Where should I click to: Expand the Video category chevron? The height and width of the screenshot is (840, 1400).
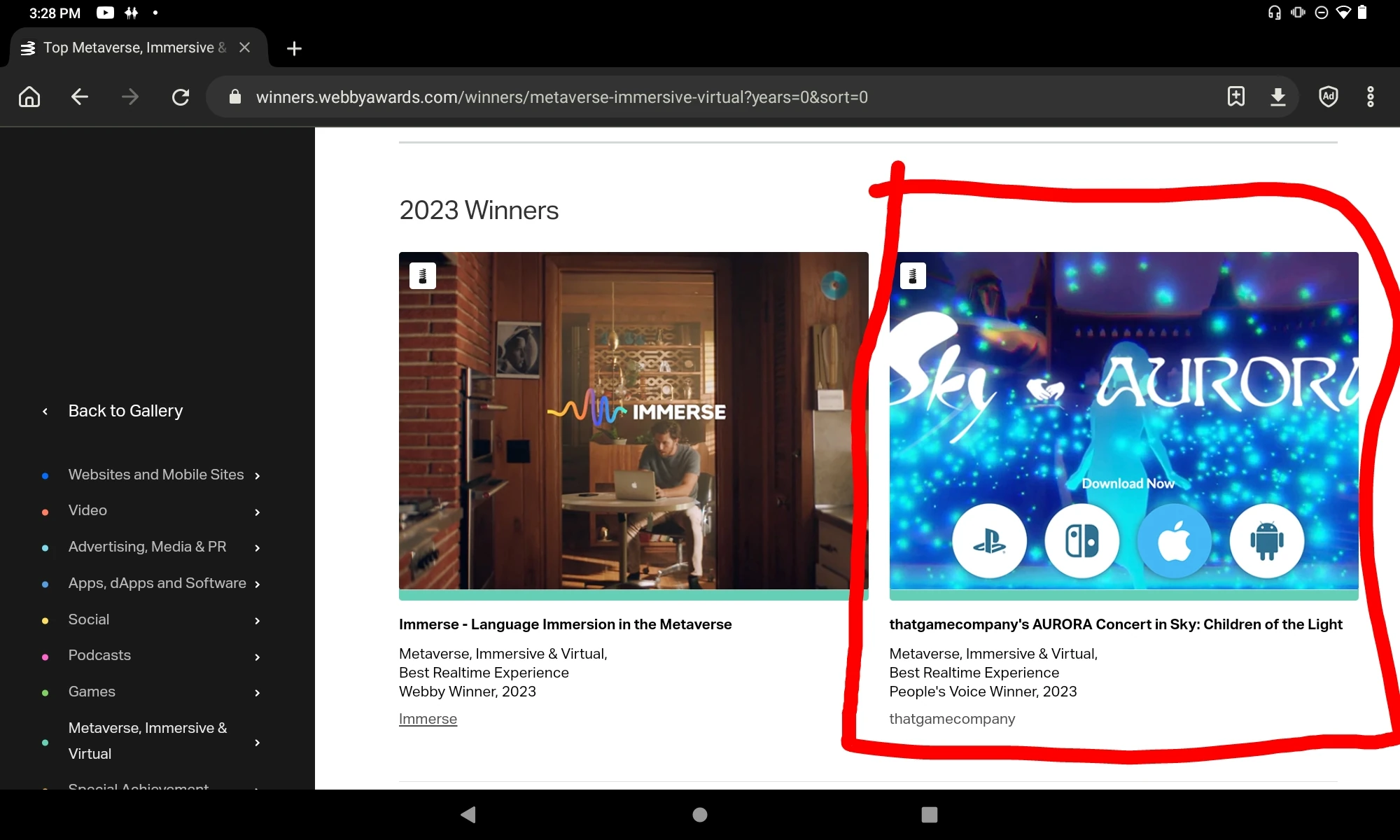[x=258, y=512]
